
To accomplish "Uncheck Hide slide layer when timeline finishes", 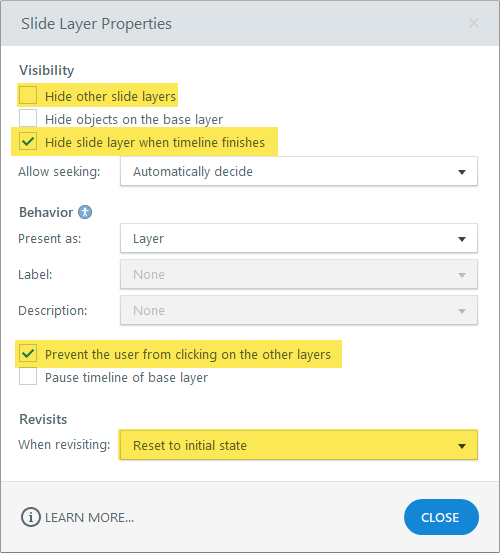I will tap(28, 141).
